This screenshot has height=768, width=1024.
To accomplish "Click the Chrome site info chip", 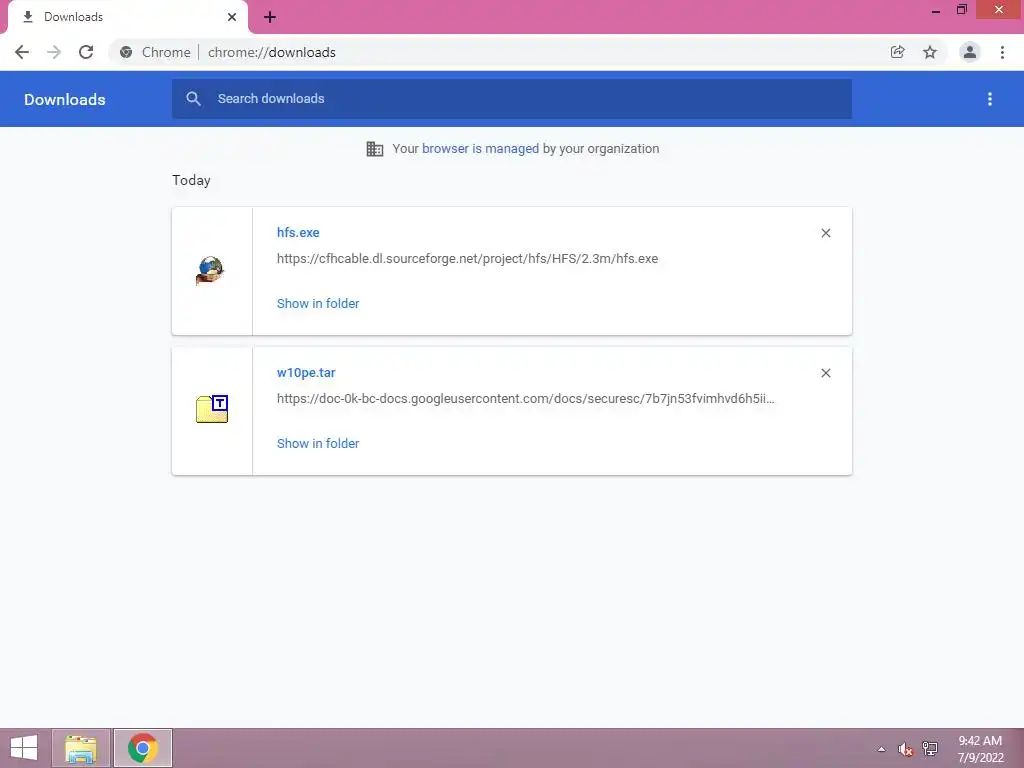I will [x=155, y=52].
